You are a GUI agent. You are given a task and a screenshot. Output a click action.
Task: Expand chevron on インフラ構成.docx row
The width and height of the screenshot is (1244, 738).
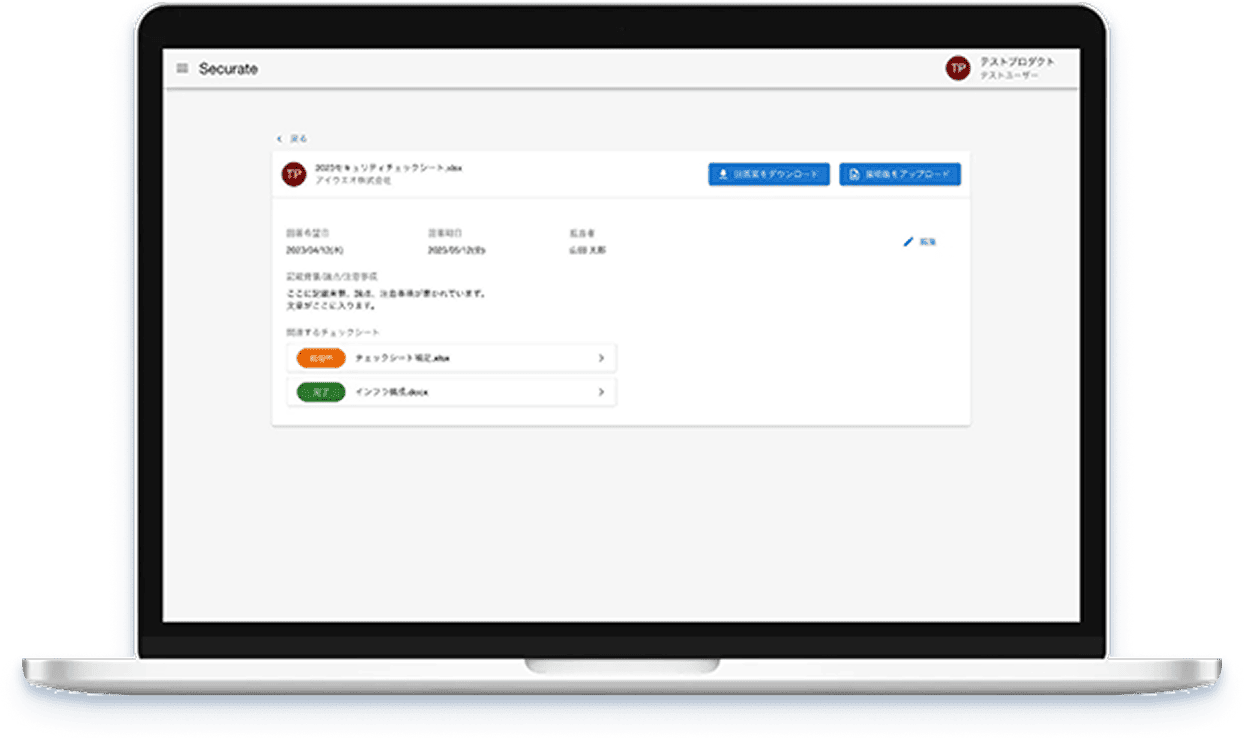pos(601,392)
